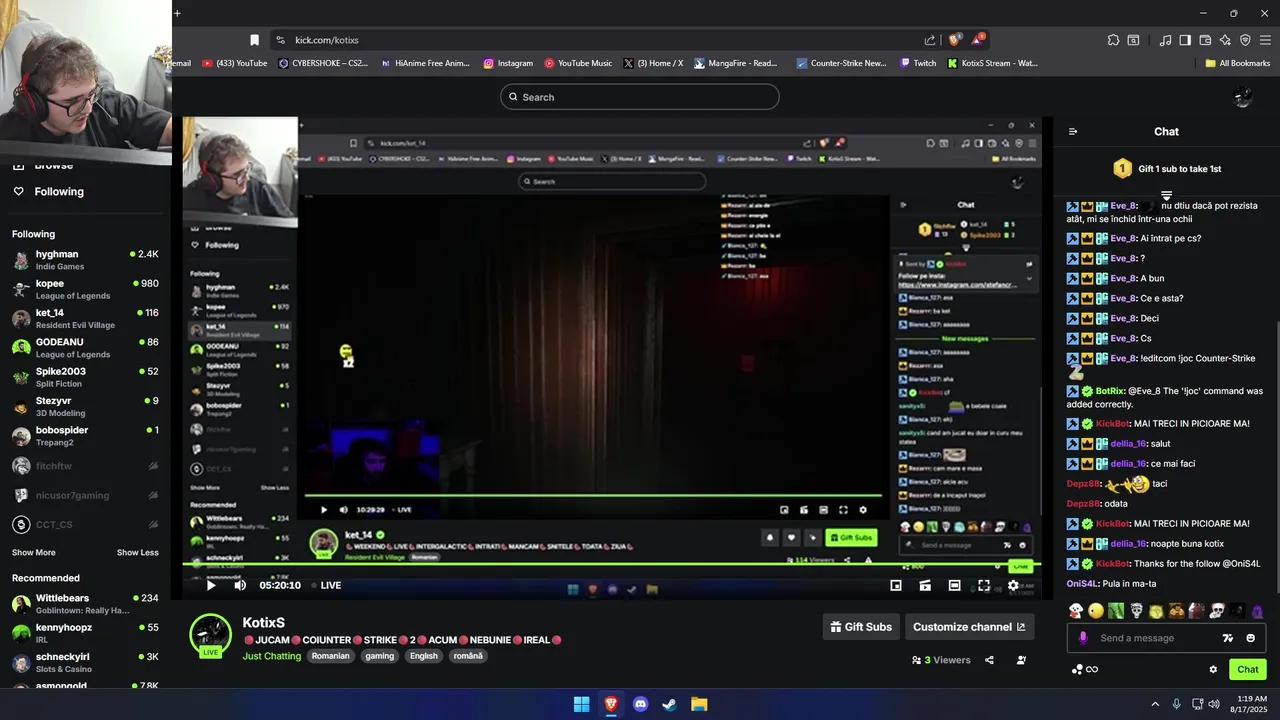Click the Gift Subs button
Screen dimensions: 1280x720
(861, 627)
